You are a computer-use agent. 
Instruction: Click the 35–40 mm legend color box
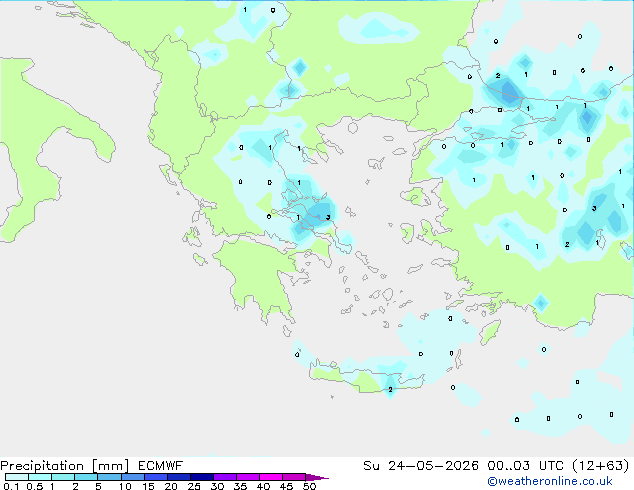pos(247,477)
